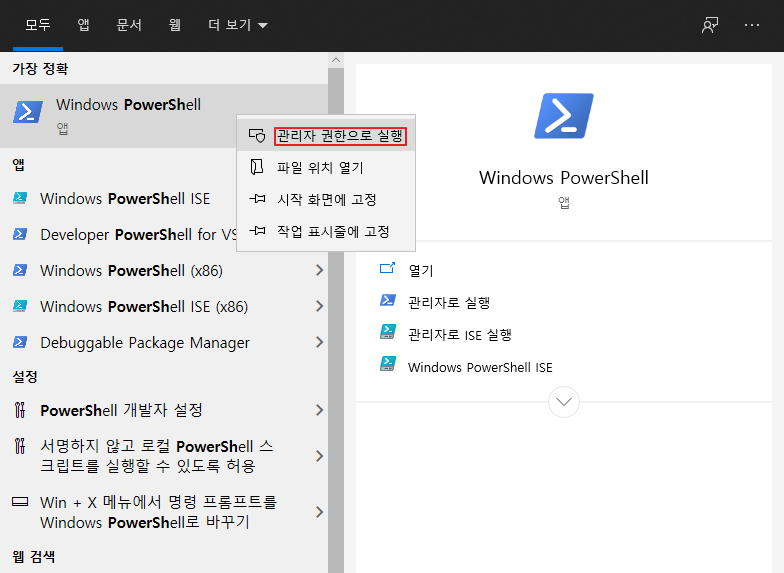This screenshot has width=784, height=573.
Task: Click the large PowerShell logo in preview pane
Action: click(564, 116)
